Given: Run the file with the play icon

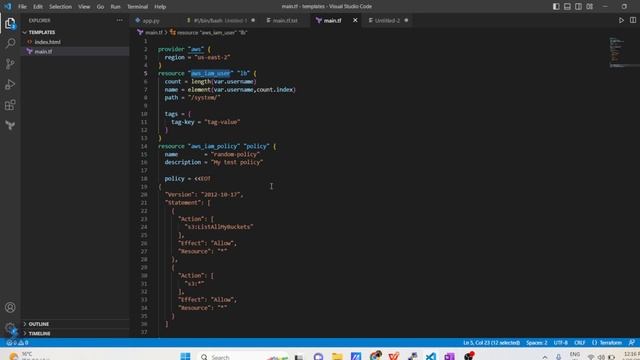Looking at the screenshot, I should pyautogui.click(x=621, y=20).
